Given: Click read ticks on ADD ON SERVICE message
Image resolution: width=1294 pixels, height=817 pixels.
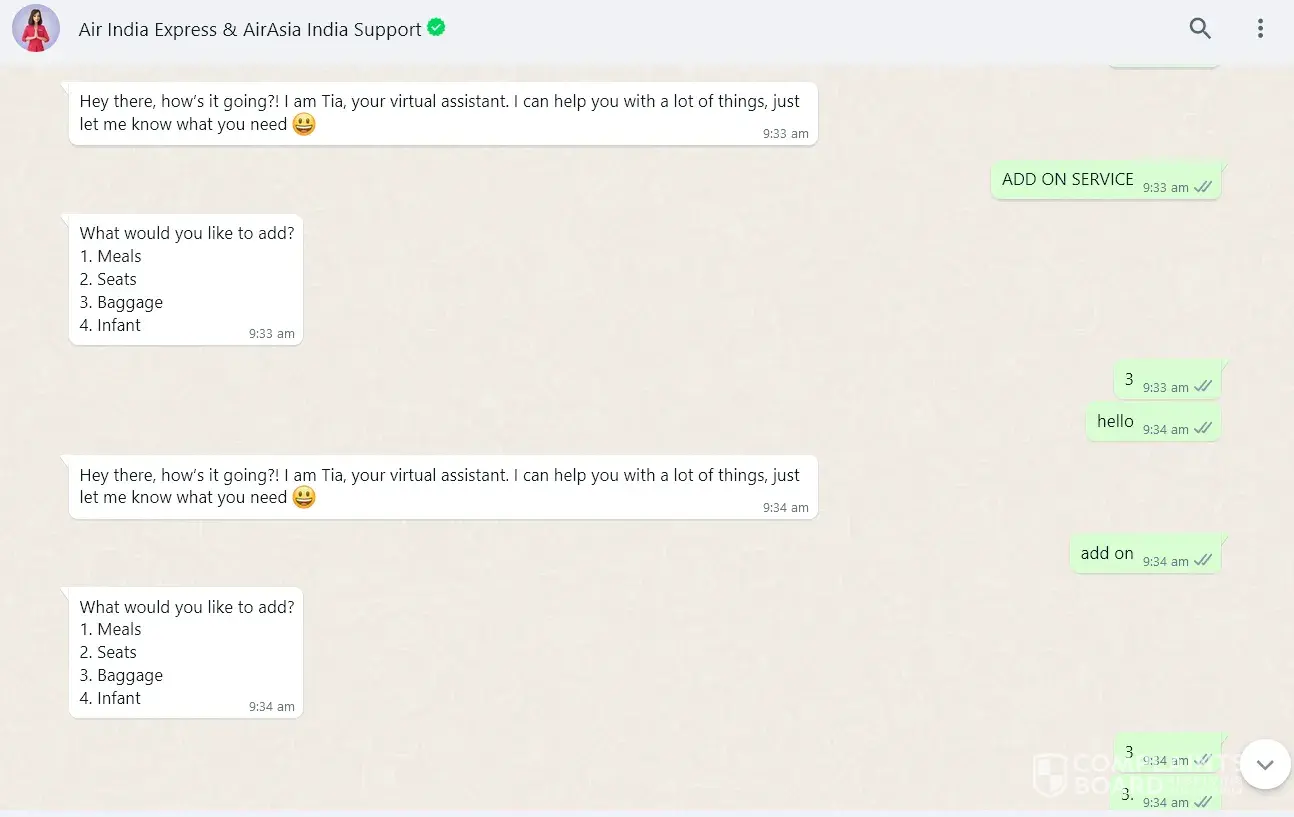Looking at the screenshot, I should [1203, 187].
